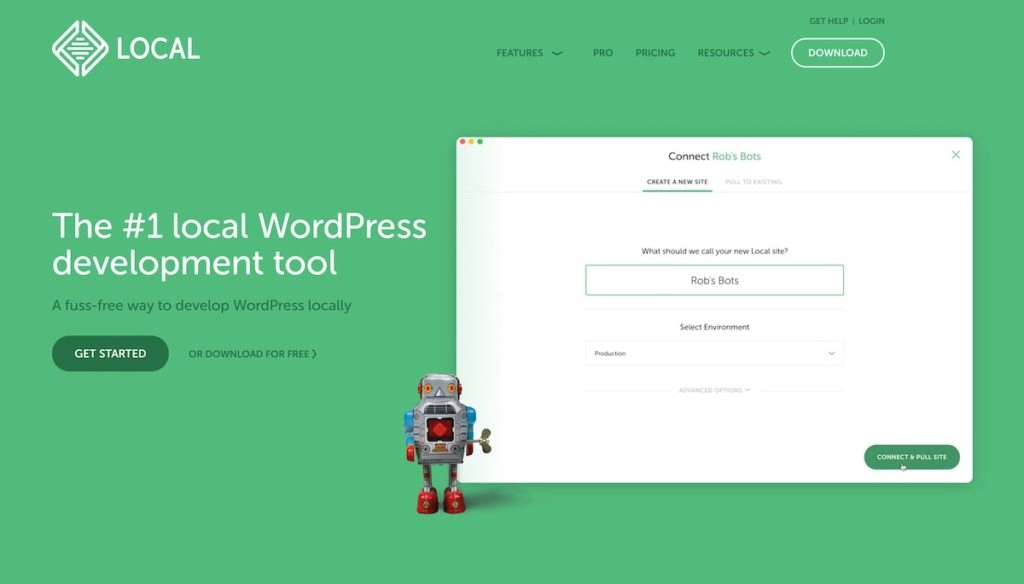Click the Get Started button
The width and height of the screenshot is (1024, 584).
110,353
